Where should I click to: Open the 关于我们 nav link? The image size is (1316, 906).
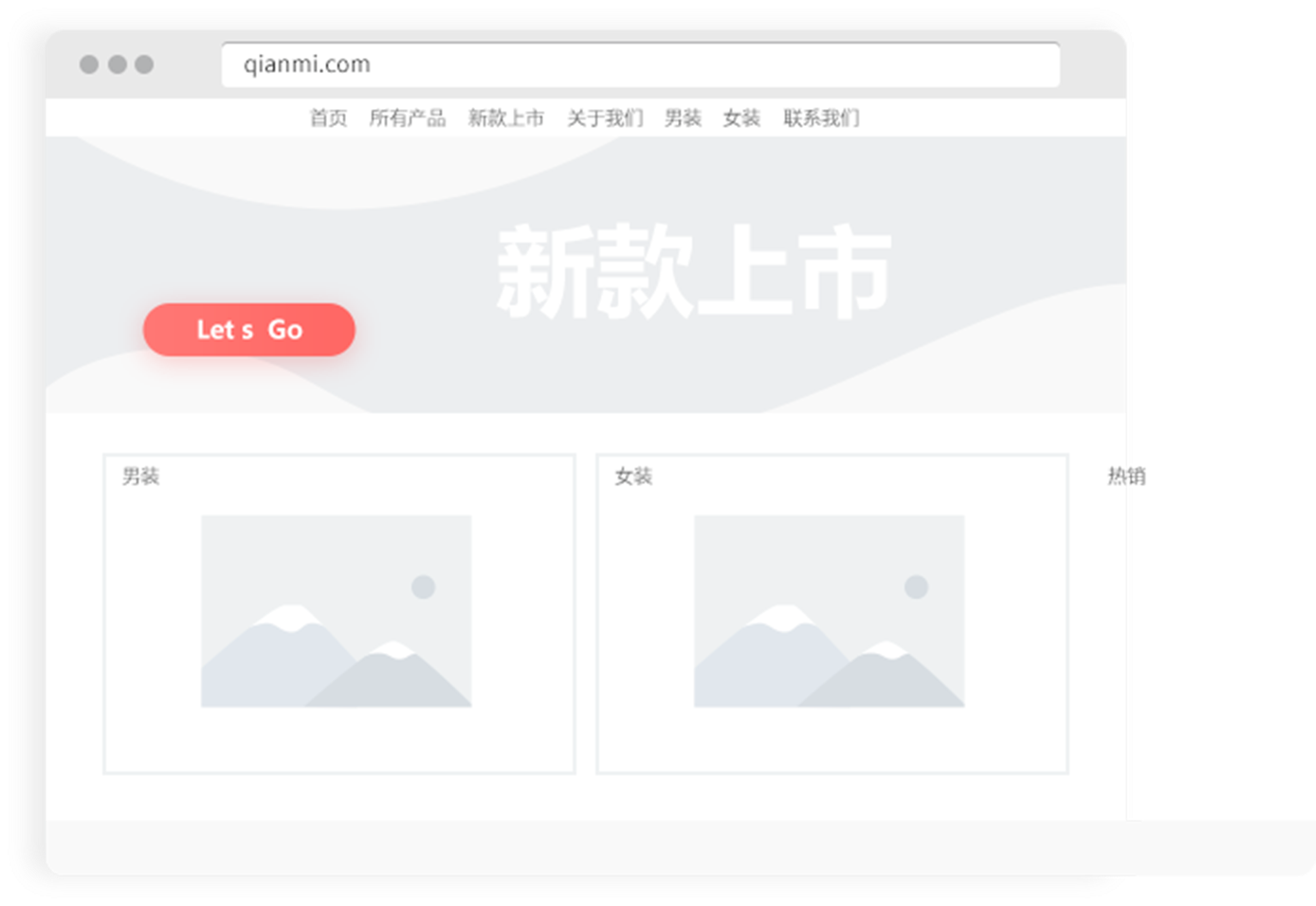tap(605, 118)
